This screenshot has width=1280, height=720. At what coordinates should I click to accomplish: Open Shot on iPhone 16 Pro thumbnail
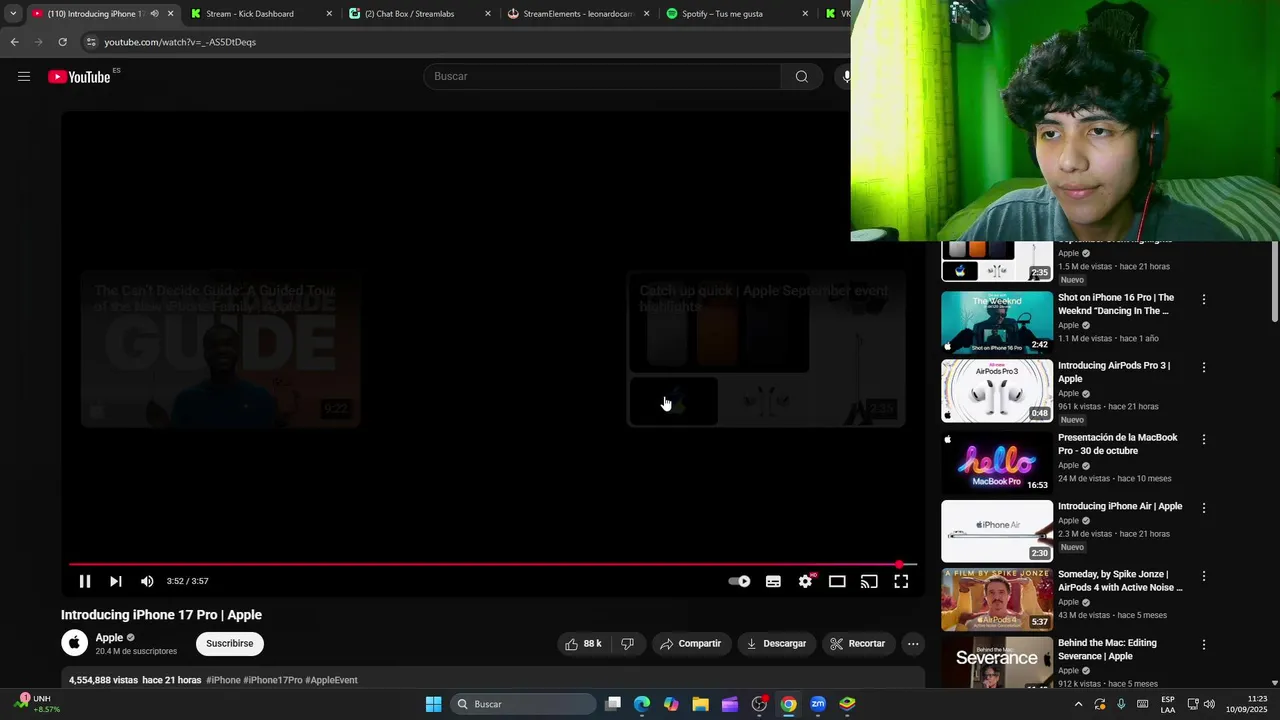997,322
